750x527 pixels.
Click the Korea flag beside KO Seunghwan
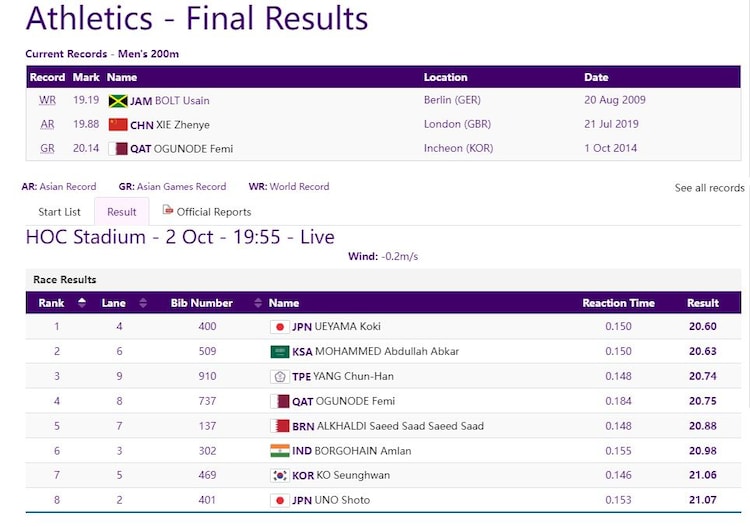point(280,476)
